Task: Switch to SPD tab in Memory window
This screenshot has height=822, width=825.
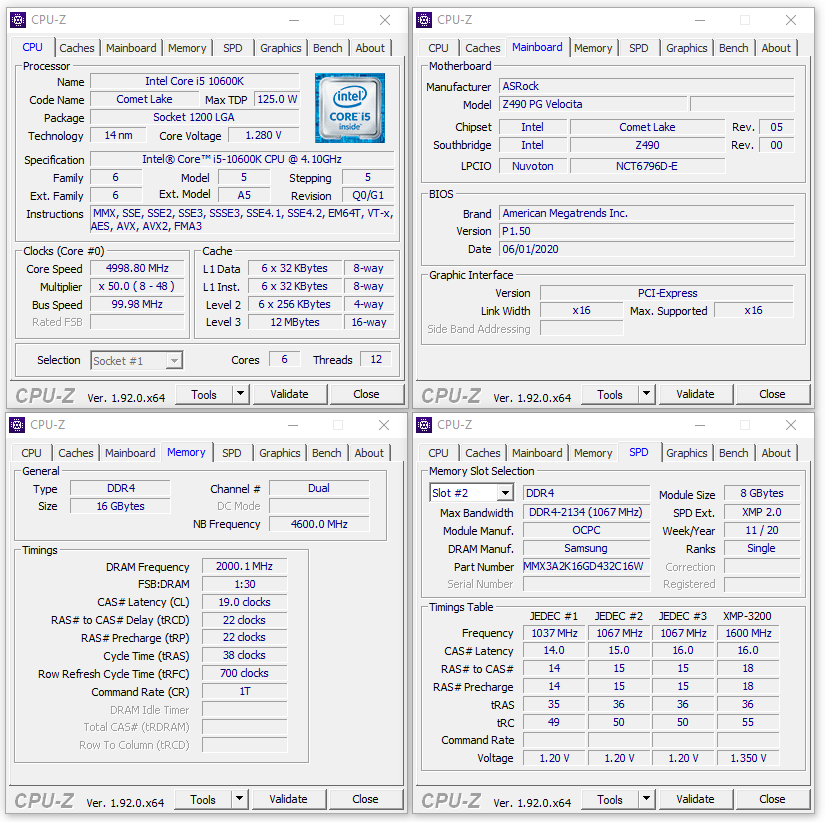Action: click(x=232, y=453)
